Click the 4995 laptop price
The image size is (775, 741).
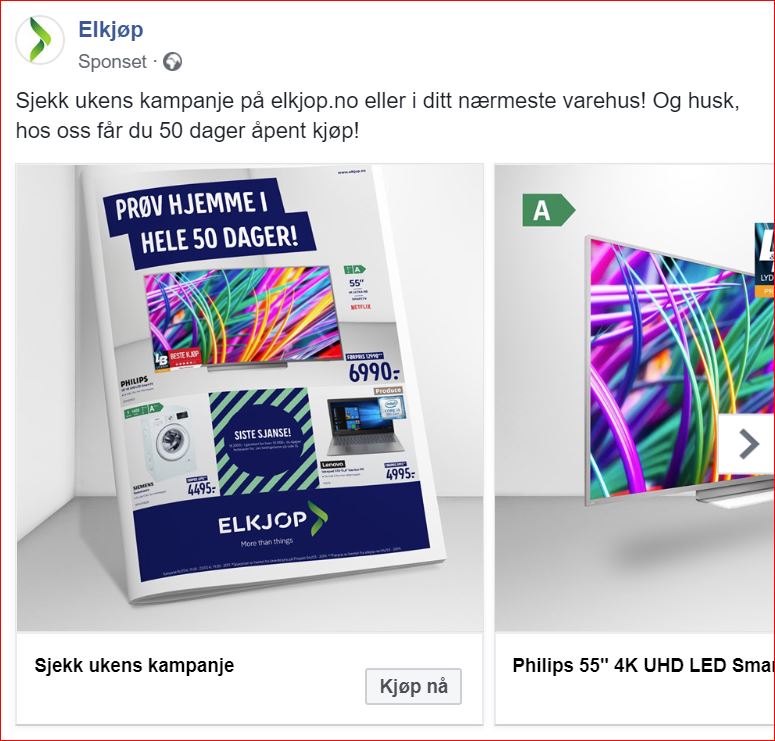[x=400, y=474]
